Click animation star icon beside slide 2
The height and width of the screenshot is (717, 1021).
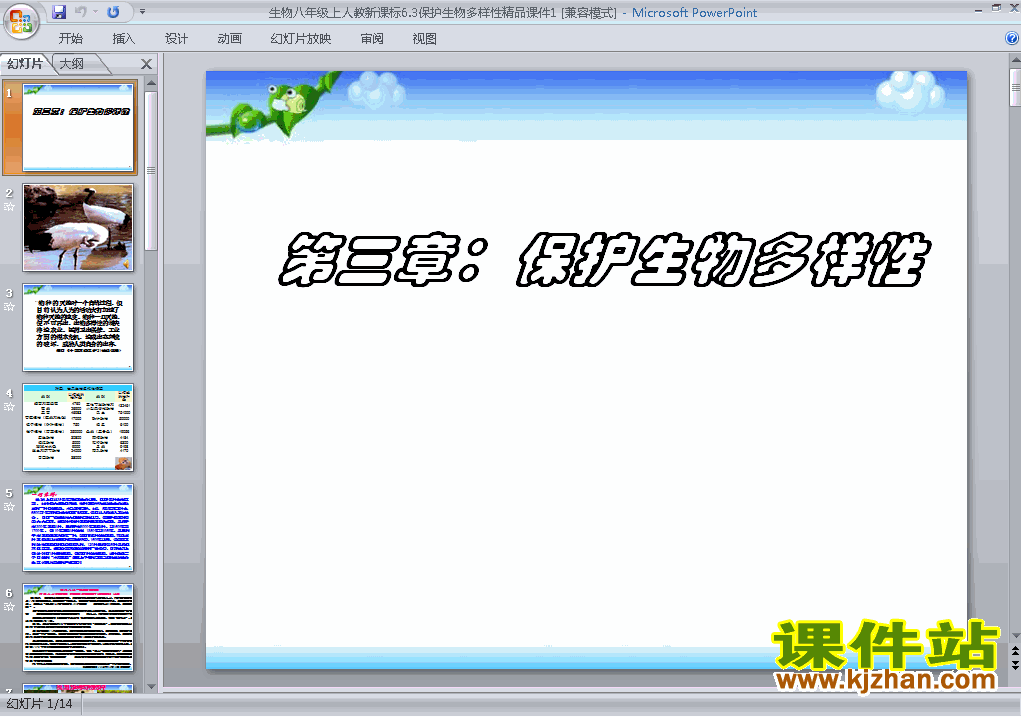9,207
